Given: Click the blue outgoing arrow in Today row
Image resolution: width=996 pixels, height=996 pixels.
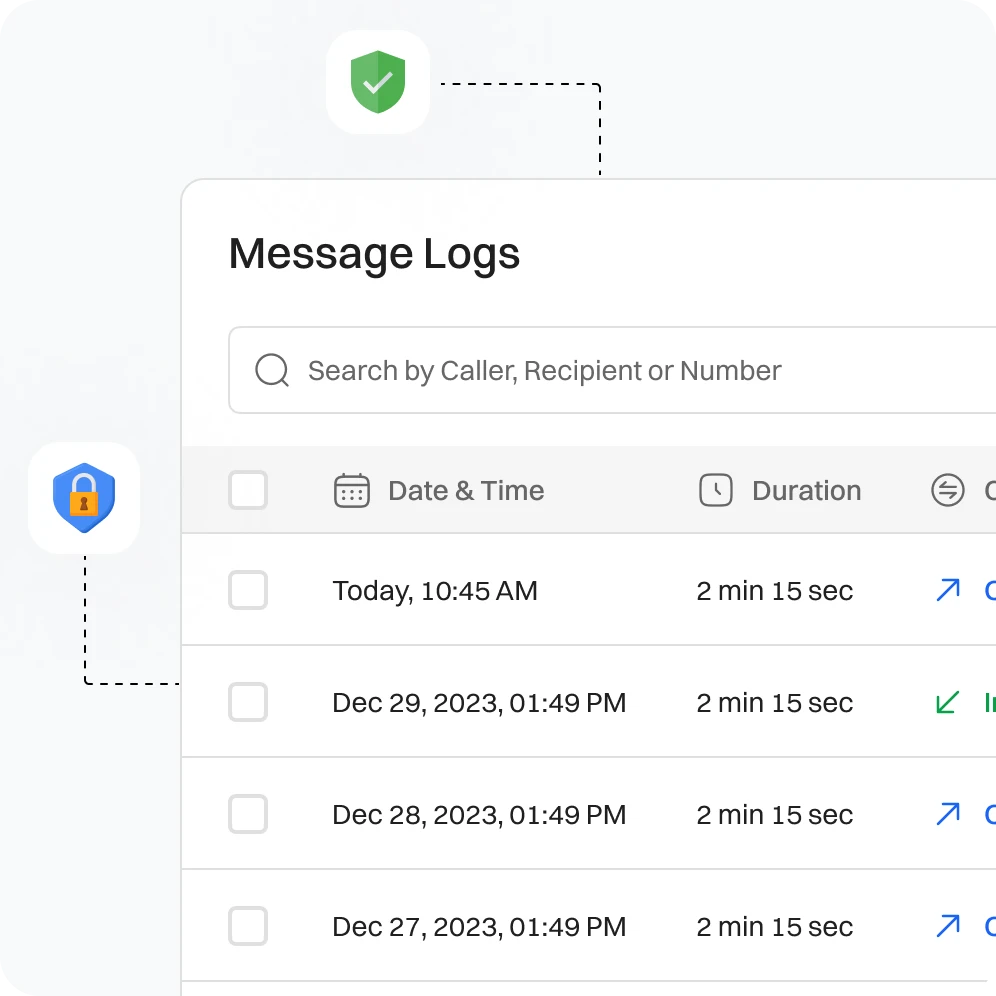Looking at the screenshot, I should [947, 590].
